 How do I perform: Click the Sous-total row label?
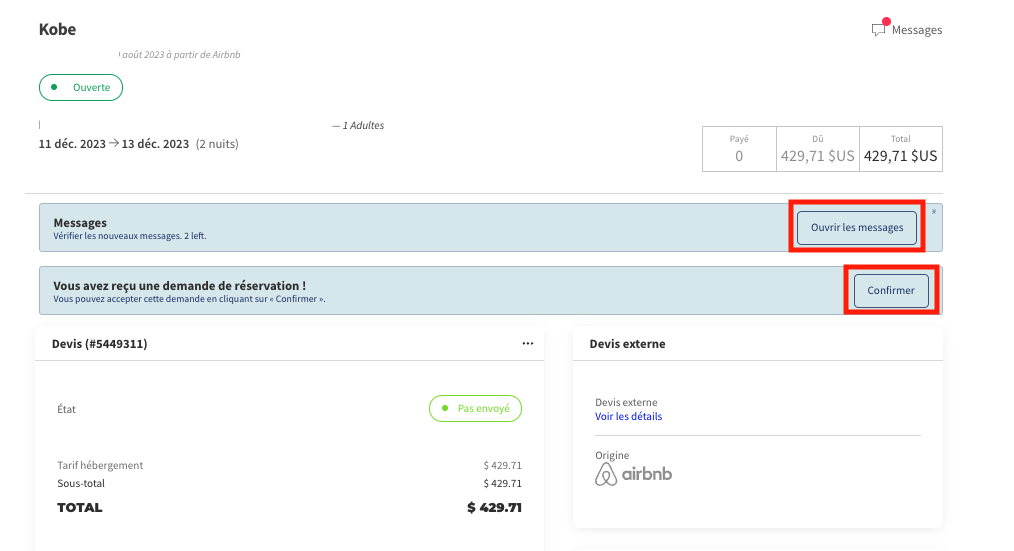point(81,483)
